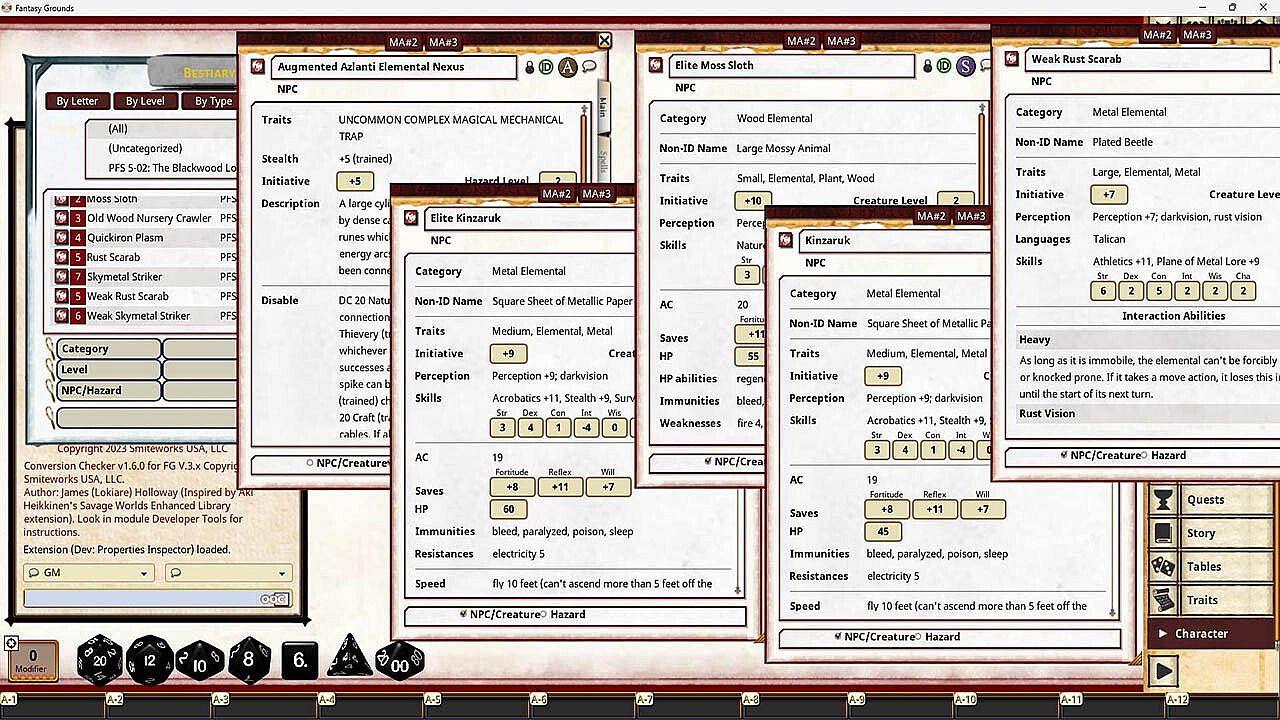
Task: Roll the d12 die
Action: click(x=150, y=660)
